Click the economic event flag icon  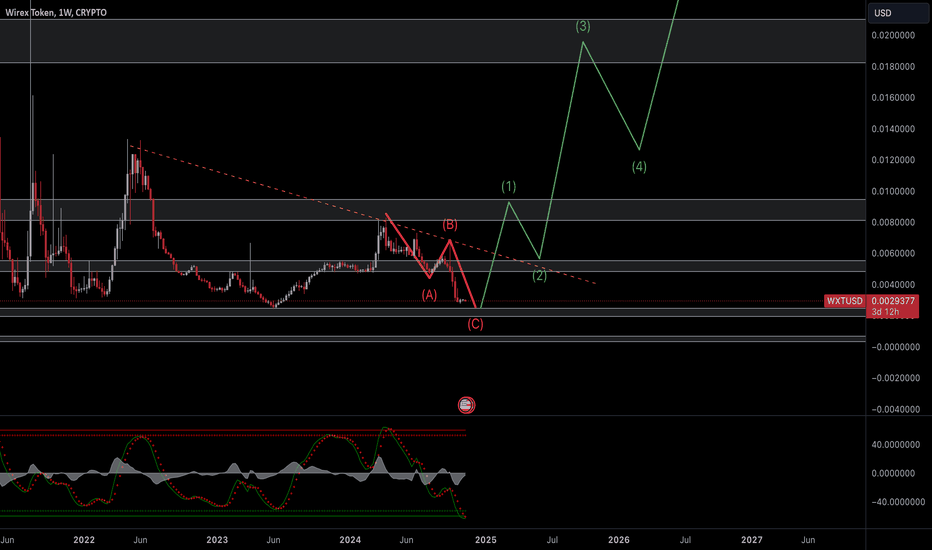(467, 406)
